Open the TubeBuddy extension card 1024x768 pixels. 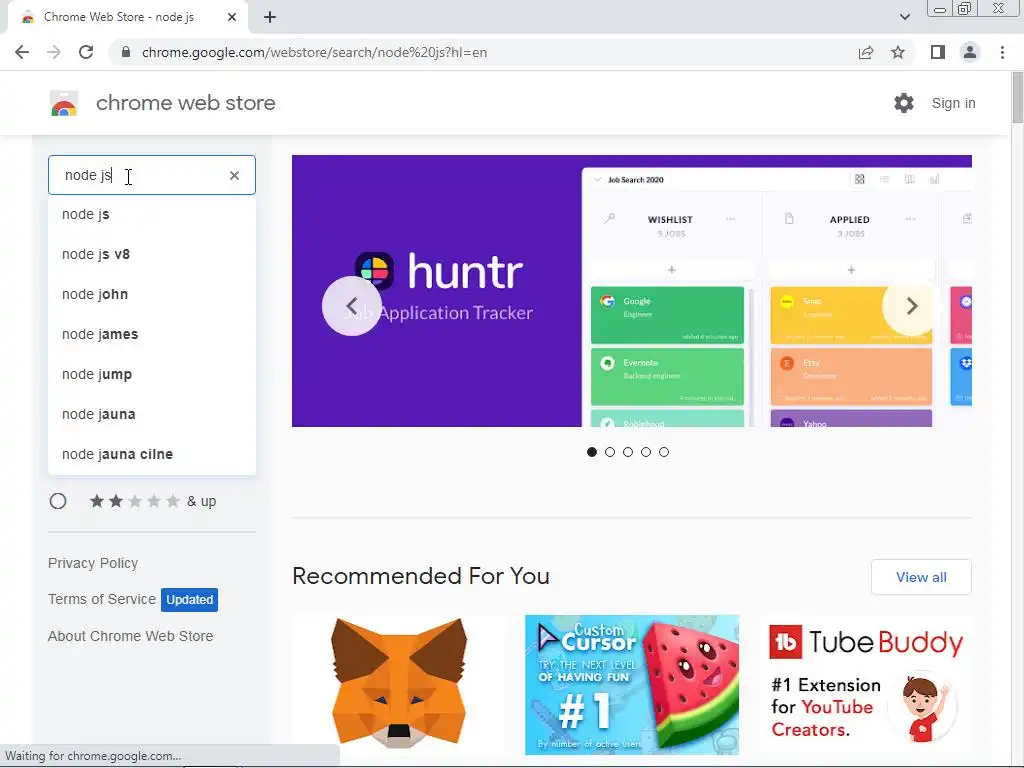pyautogui.click(x=865, y=684)
